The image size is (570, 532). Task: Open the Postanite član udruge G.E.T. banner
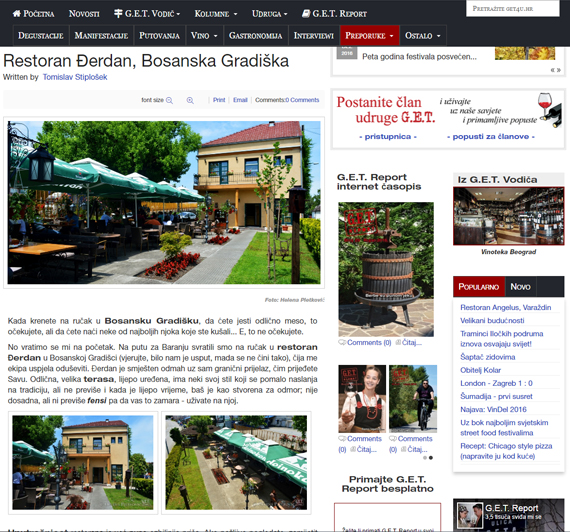[x=448, y=119]
